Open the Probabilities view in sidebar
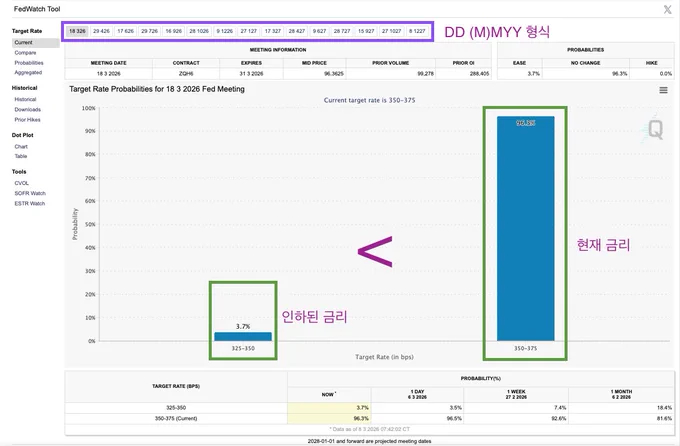 (x=29, y=63)
